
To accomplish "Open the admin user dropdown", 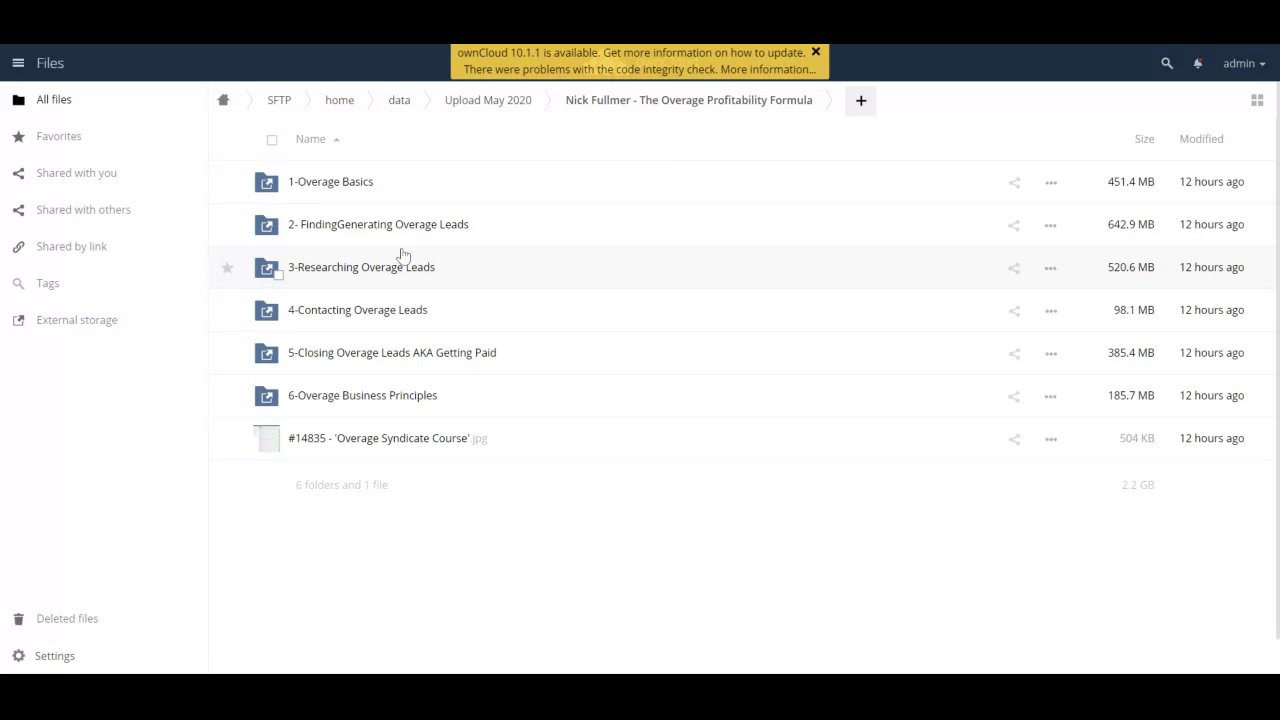I will point(1243,63).
